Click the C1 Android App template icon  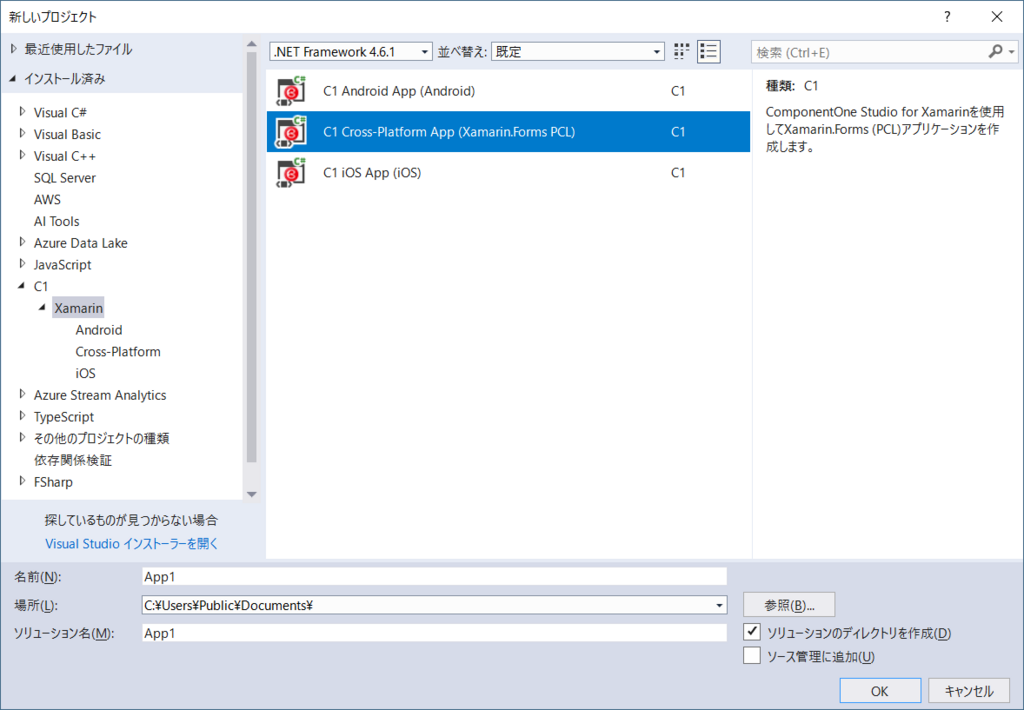(291, 91)
